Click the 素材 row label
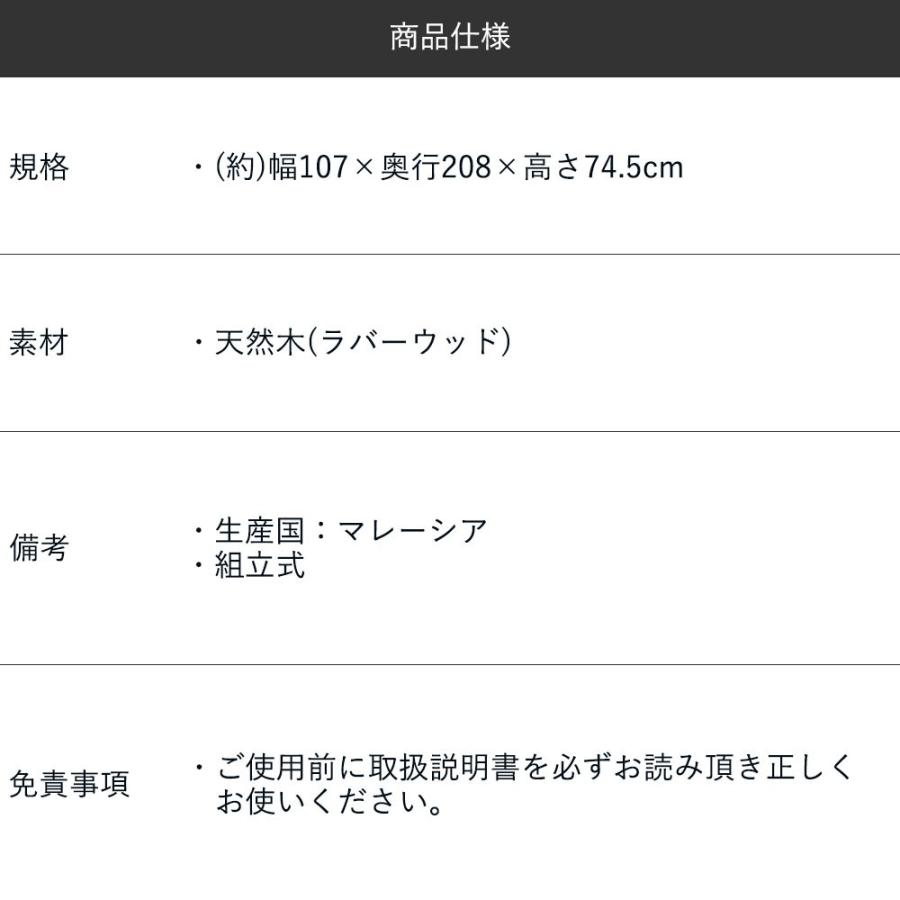Screen dimensions: 900x900 (x=39, y=344)
